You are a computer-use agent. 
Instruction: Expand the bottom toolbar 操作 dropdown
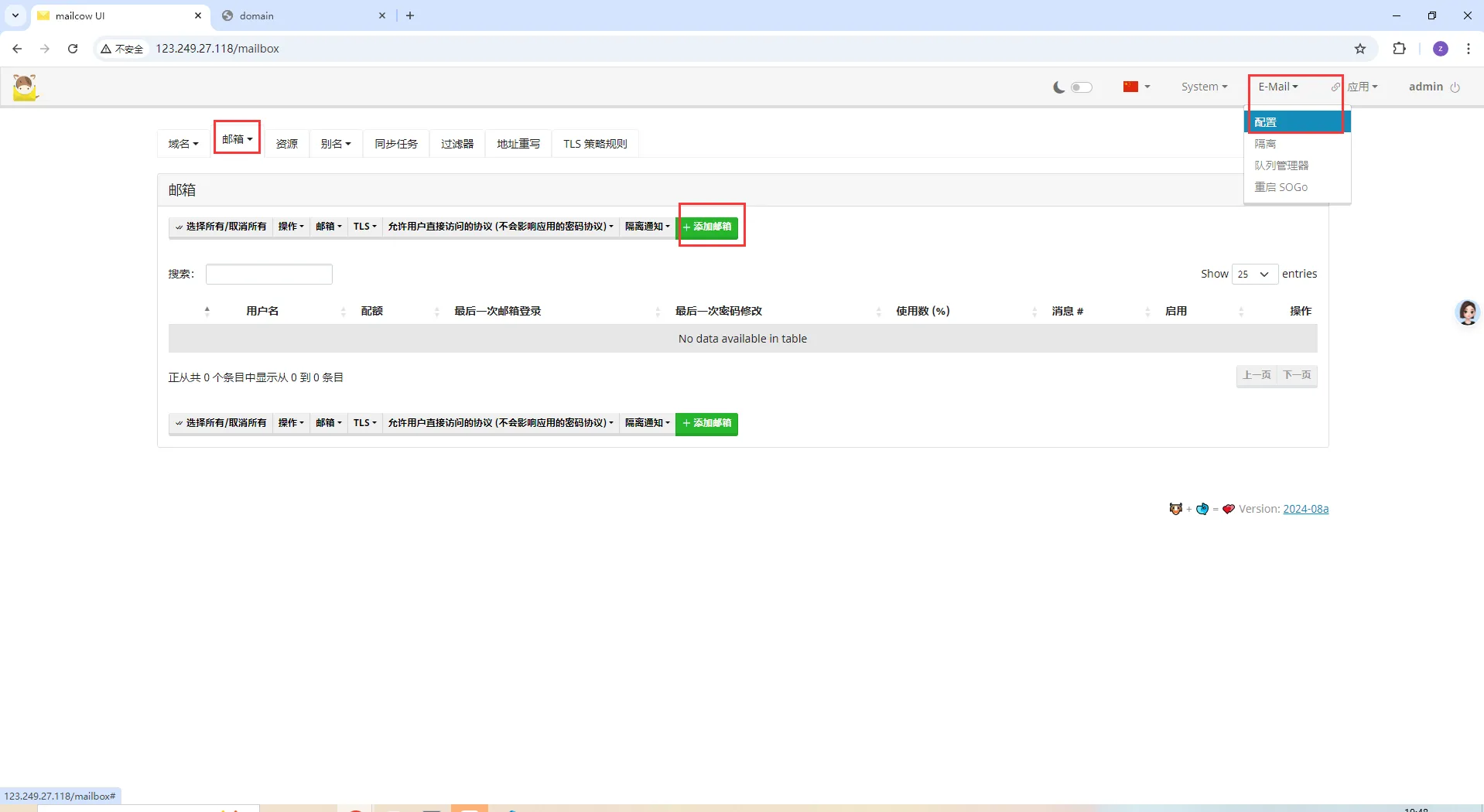coord(291,423)
